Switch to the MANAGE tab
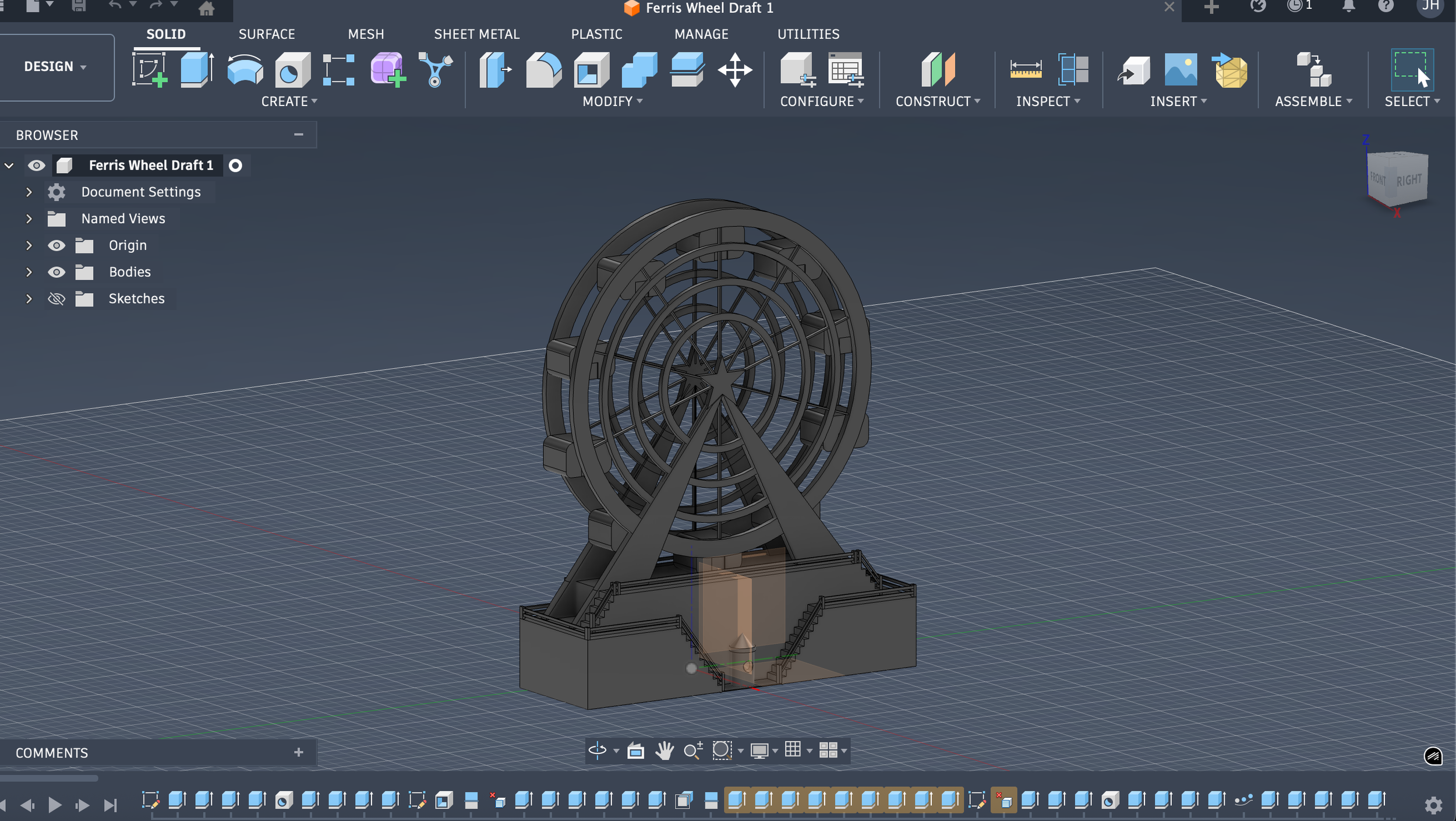This screenshot has height=821, width=1456. 701,34
